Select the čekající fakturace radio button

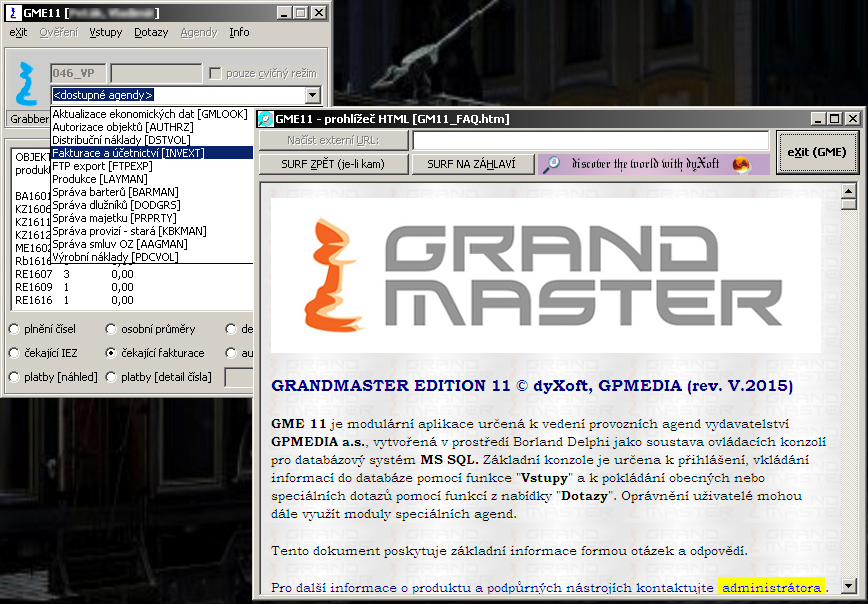click(x=111, y=353)
